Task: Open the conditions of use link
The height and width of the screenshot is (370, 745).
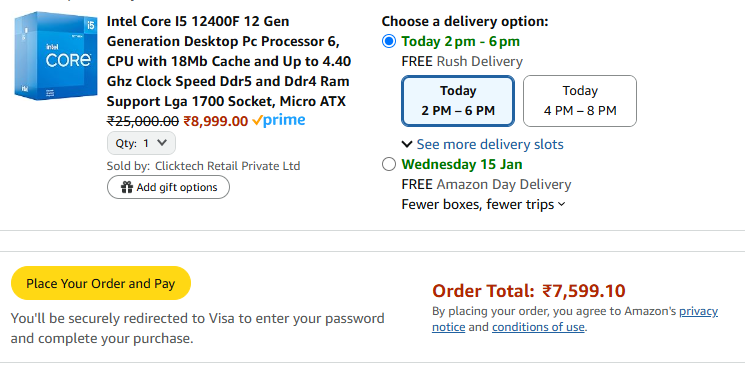Action: [538, 327]
